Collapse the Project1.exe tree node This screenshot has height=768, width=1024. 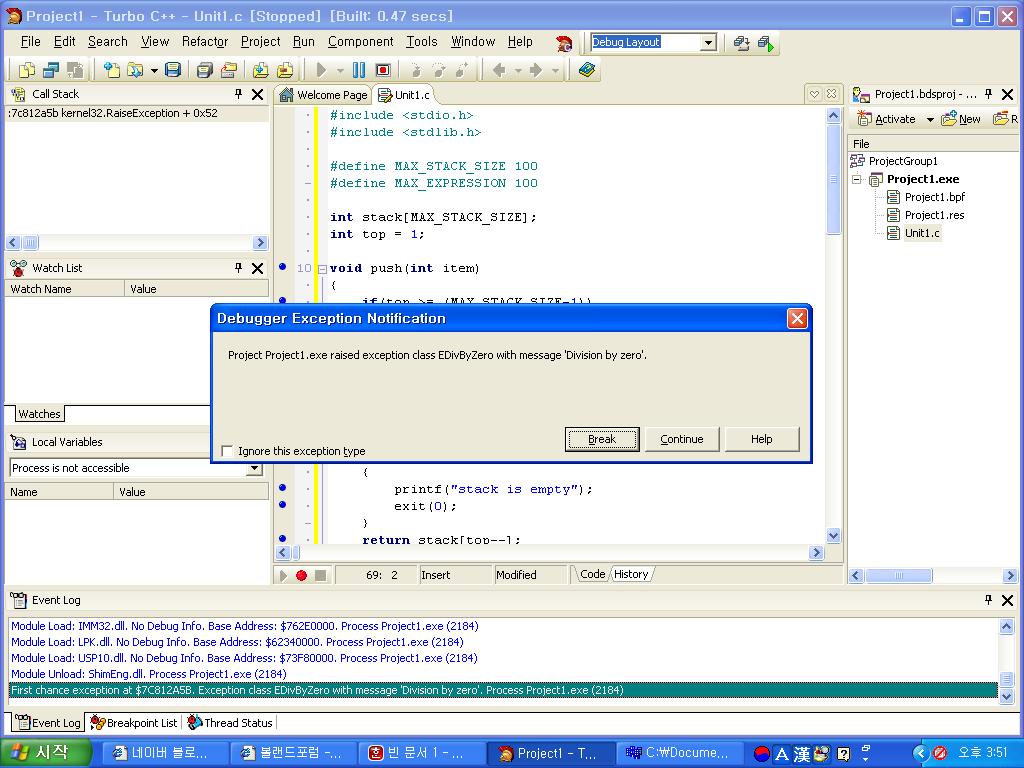857,179
